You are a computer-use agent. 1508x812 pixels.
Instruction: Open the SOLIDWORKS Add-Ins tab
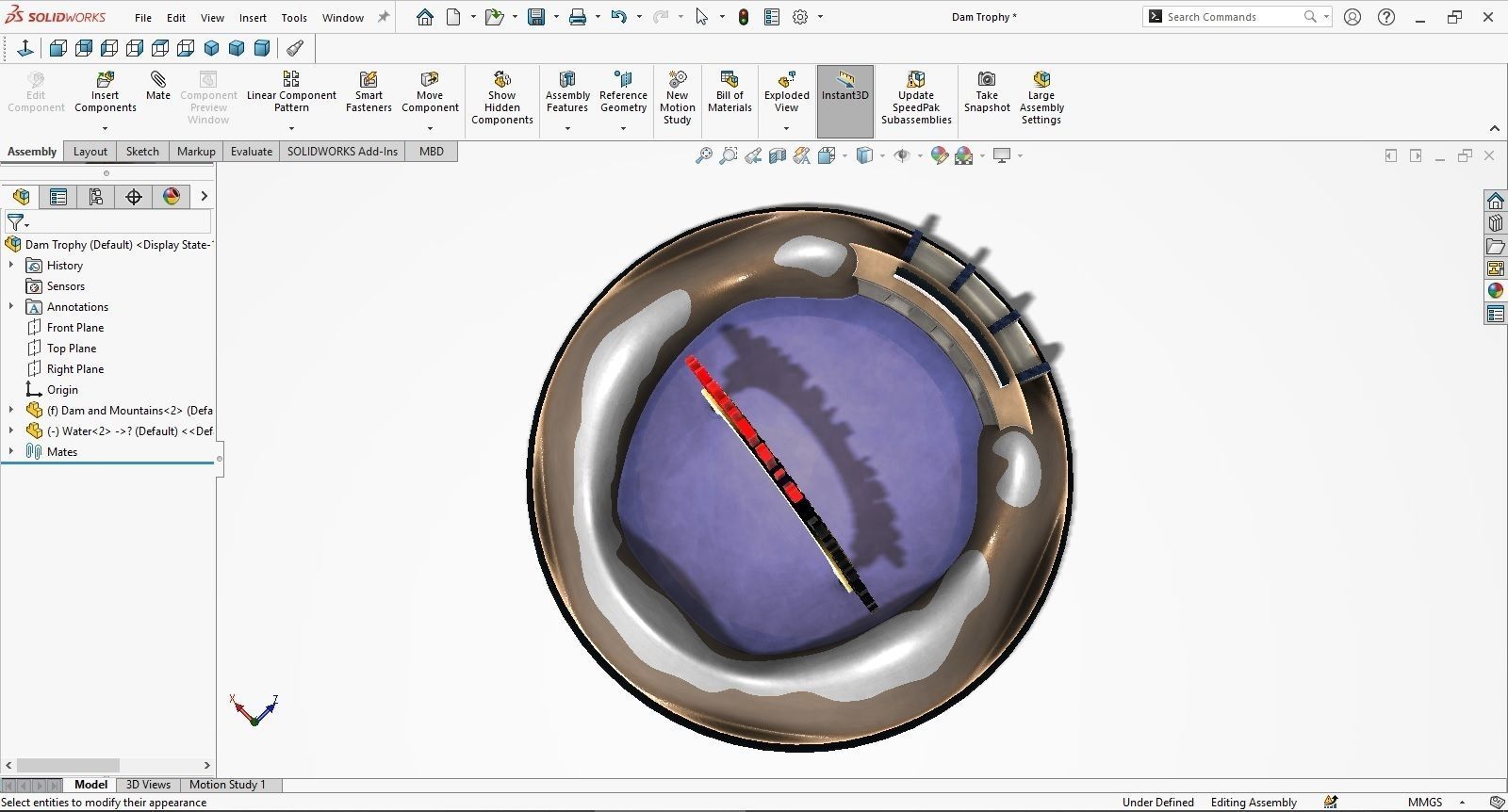click(x=342, y=151)
